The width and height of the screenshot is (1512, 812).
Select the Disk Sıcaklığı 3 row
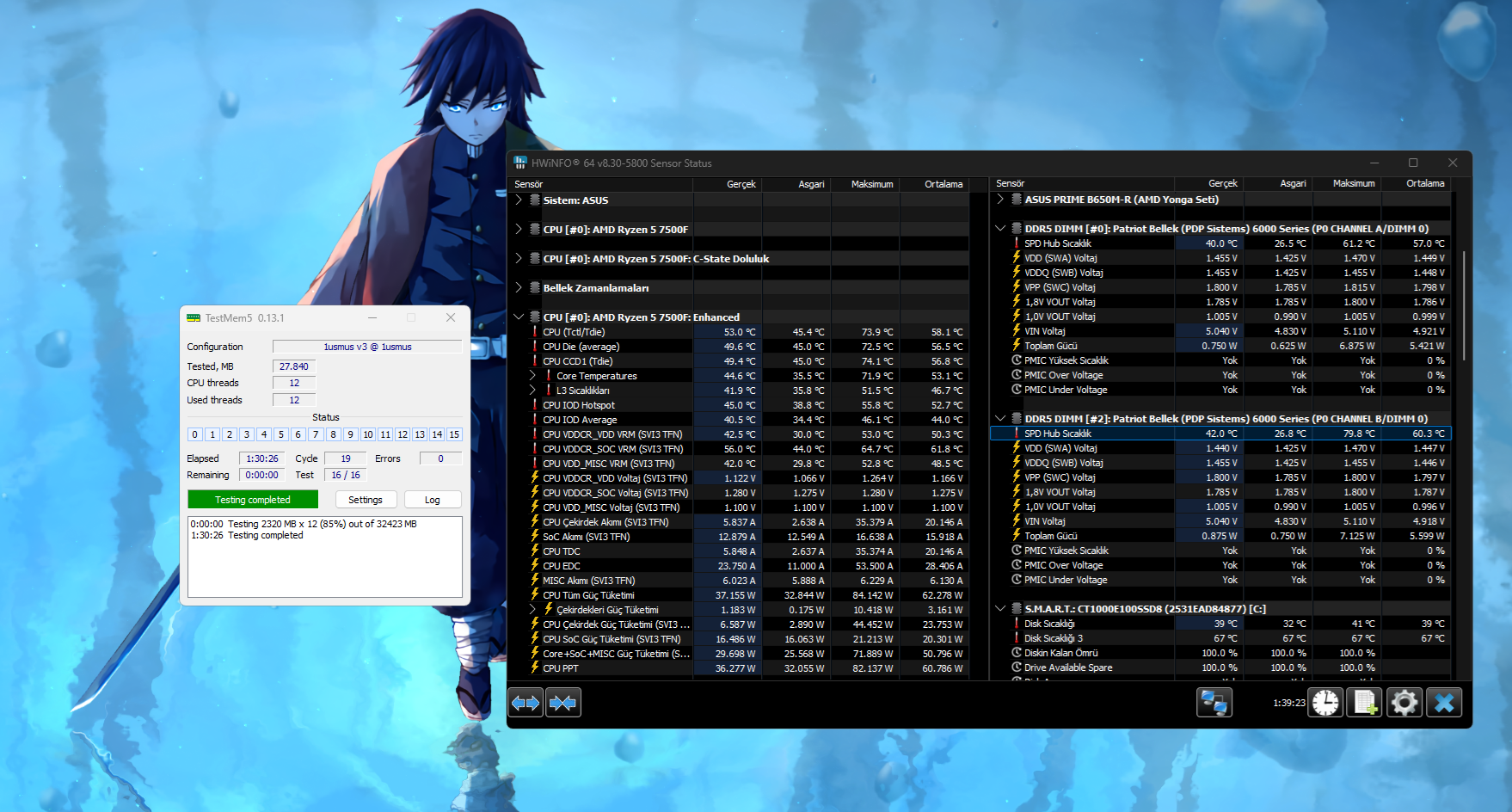[1221, 638]
